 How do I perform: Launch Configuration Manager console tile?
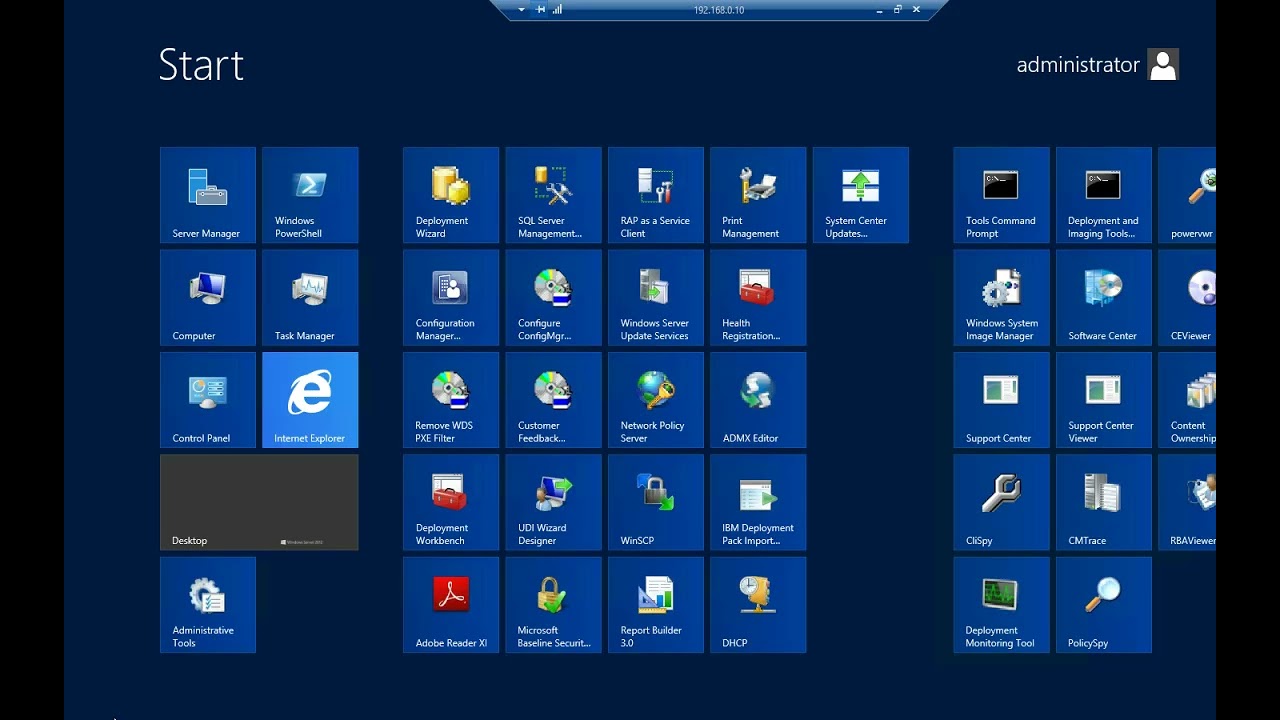tap(451, 298)
